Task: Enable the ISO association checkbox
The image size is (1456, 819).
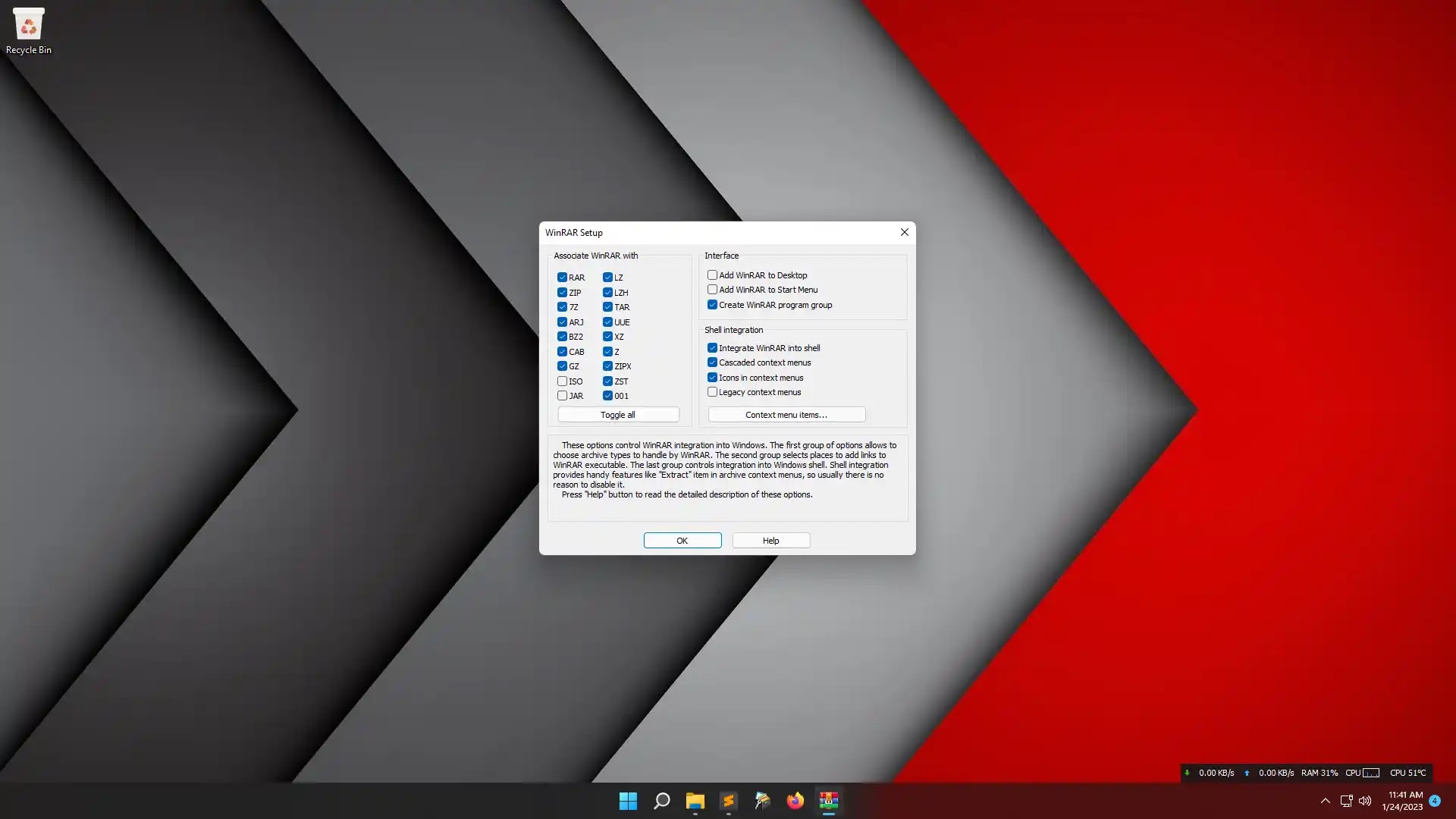Action: pos(562,381)
